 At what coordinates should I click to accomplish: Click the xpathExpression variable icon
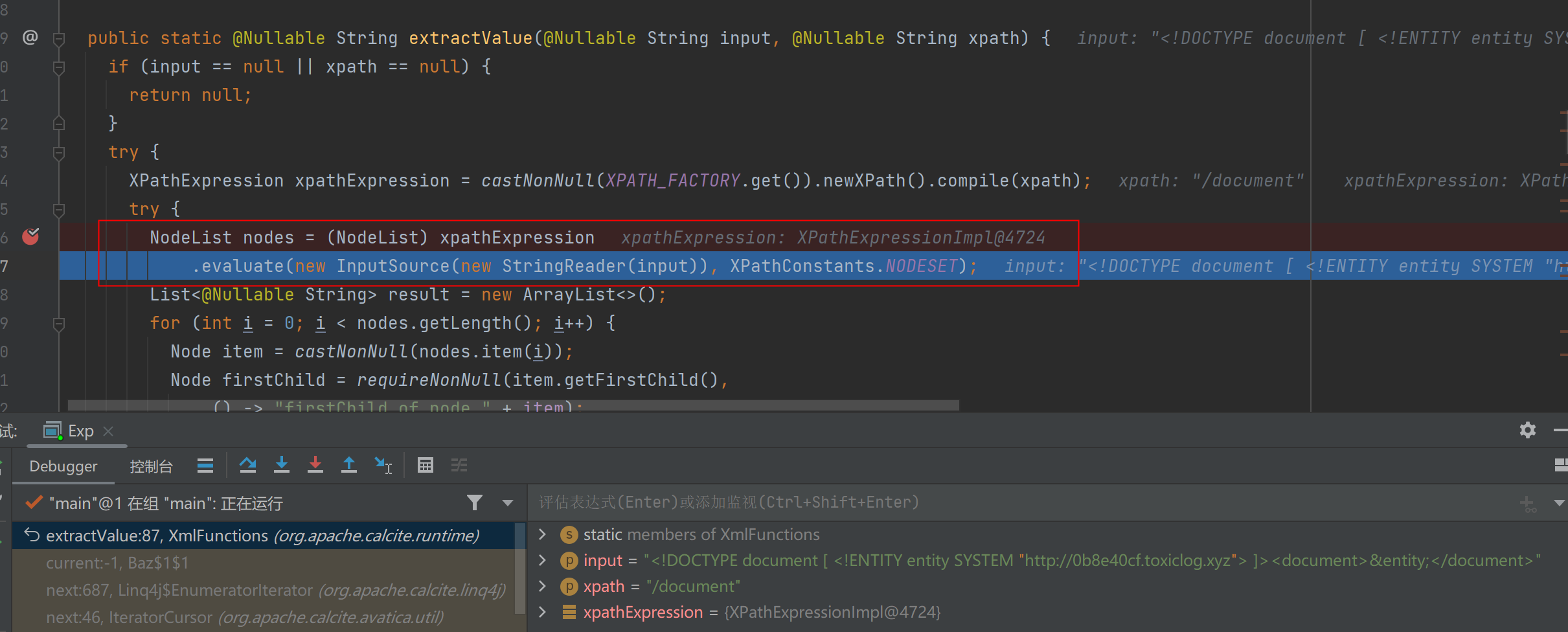(569, 612)
